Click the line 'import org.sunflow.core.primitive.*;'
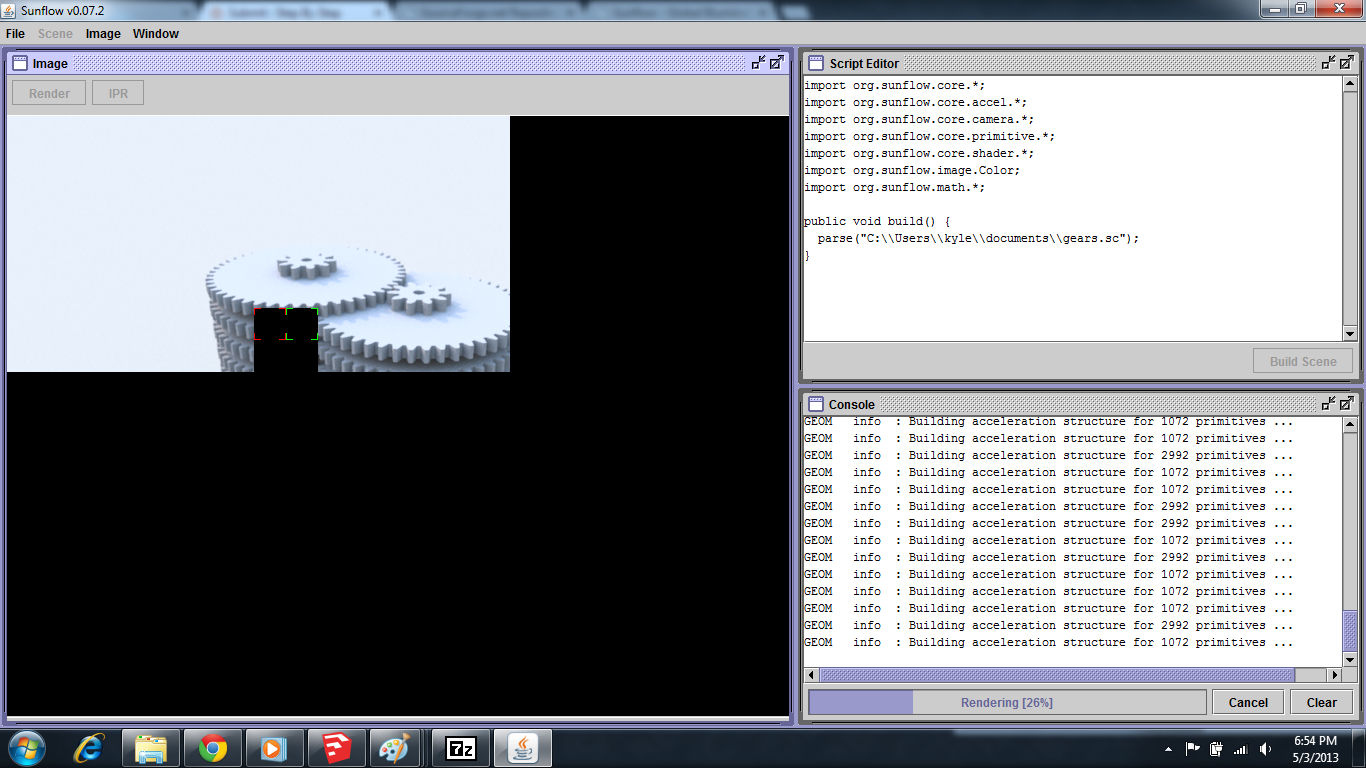 [929, 136]
